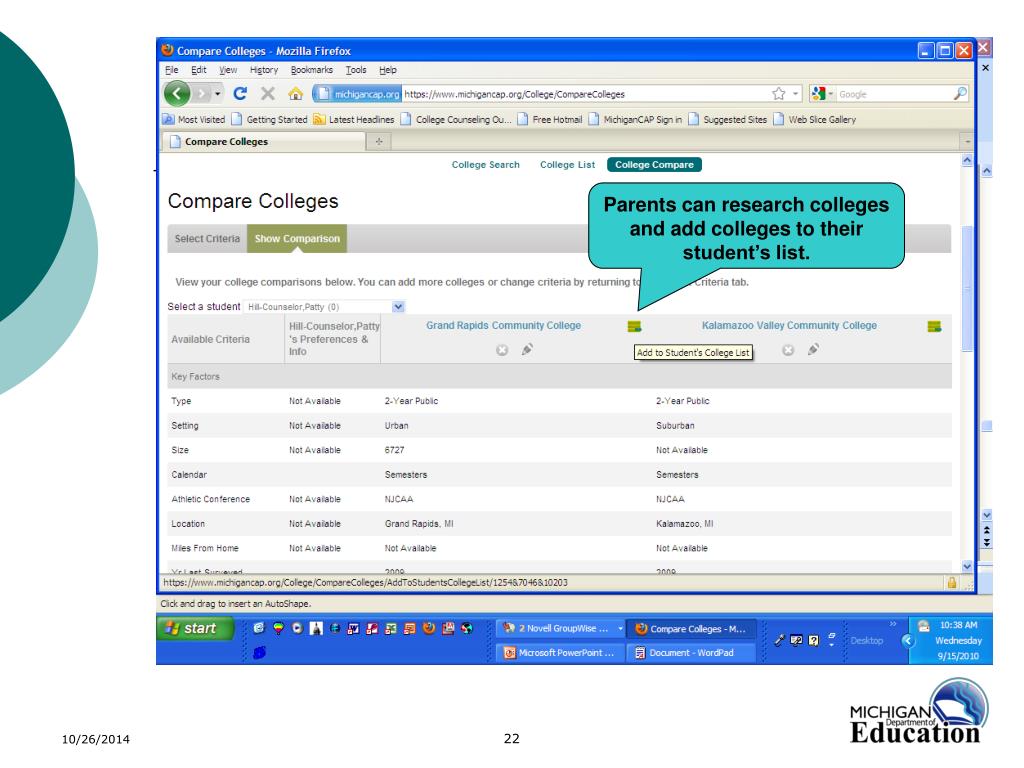Open the Web Slice Gallery bookmark
1024x768 pixels.
(x=814, y=120)
